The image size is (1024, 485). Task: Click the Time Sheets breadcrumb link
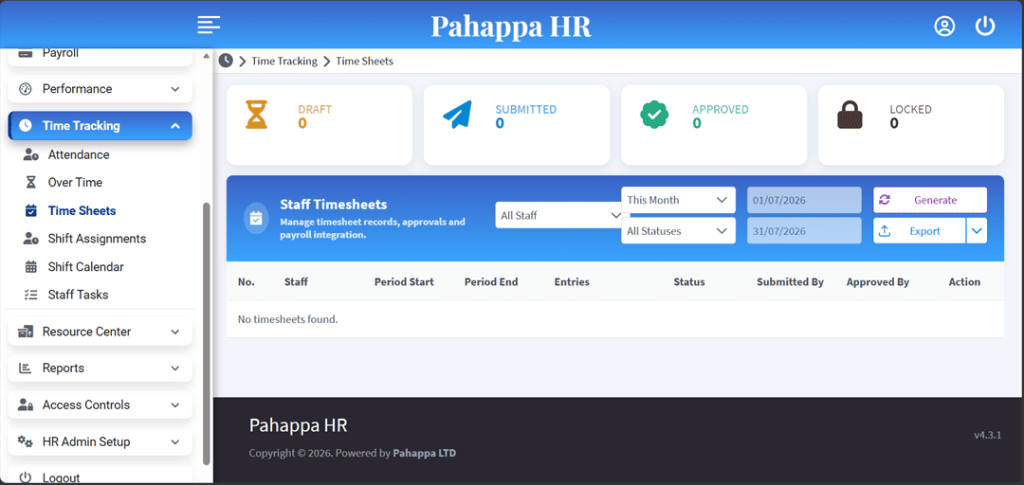pos(364,61)
